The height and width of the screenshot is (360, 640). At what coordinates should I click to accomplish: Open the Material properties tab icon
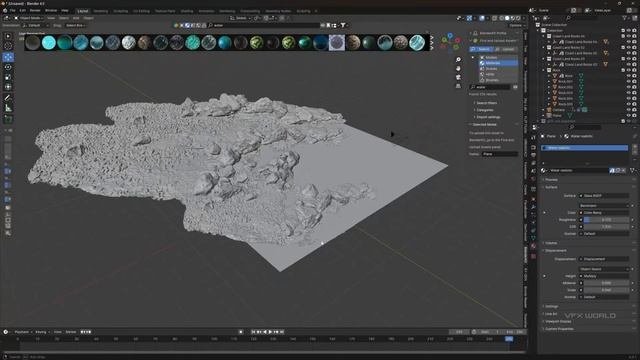[533, 246]
